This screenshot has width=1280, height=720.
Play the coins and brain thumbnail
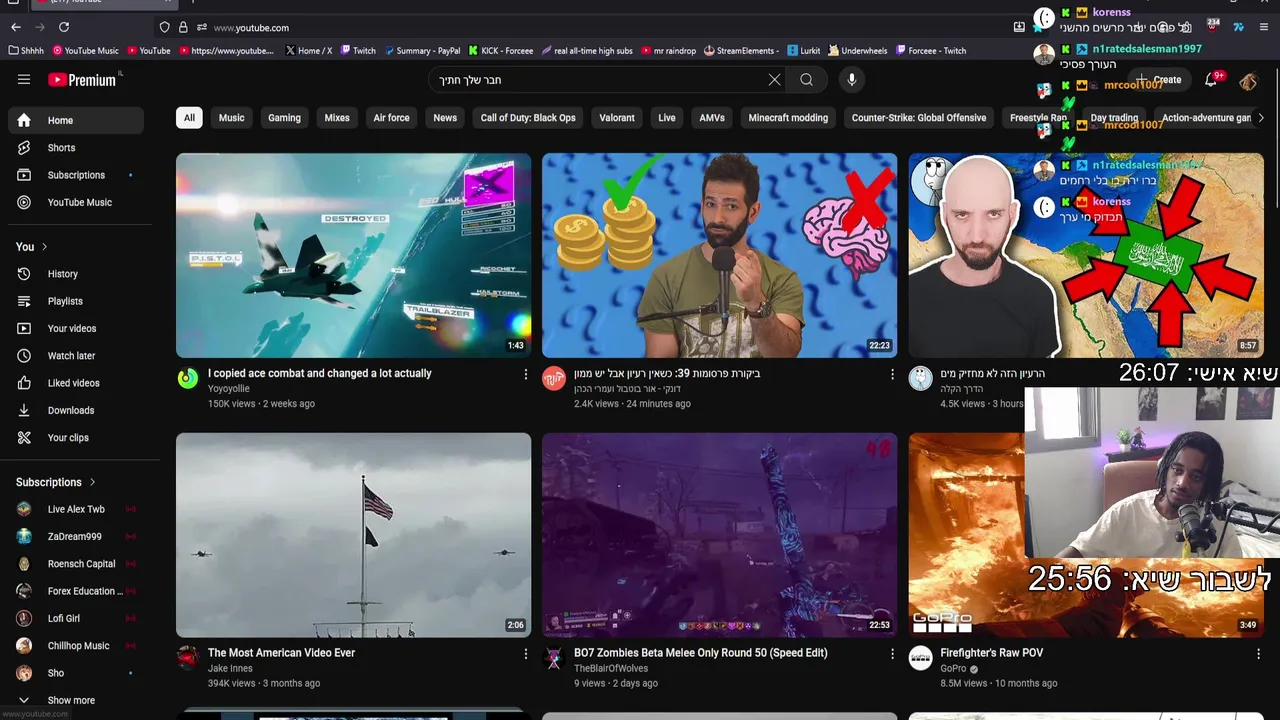point(720,255)
